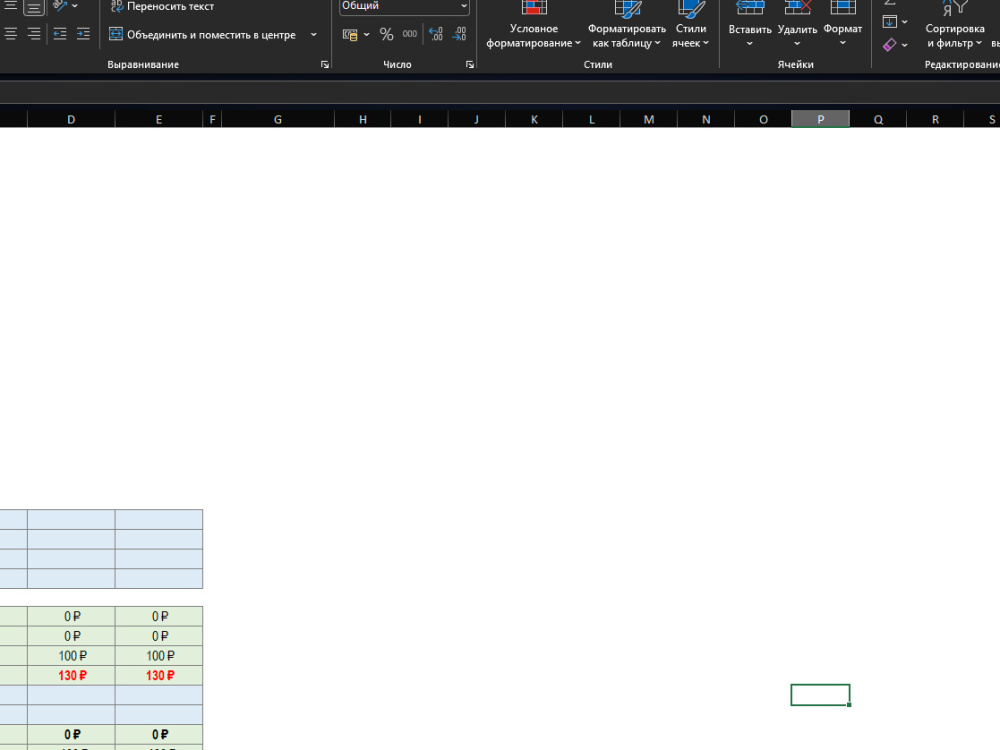Click bold "0 ₽" cell in column E
1000x750 pixels.
159,735
